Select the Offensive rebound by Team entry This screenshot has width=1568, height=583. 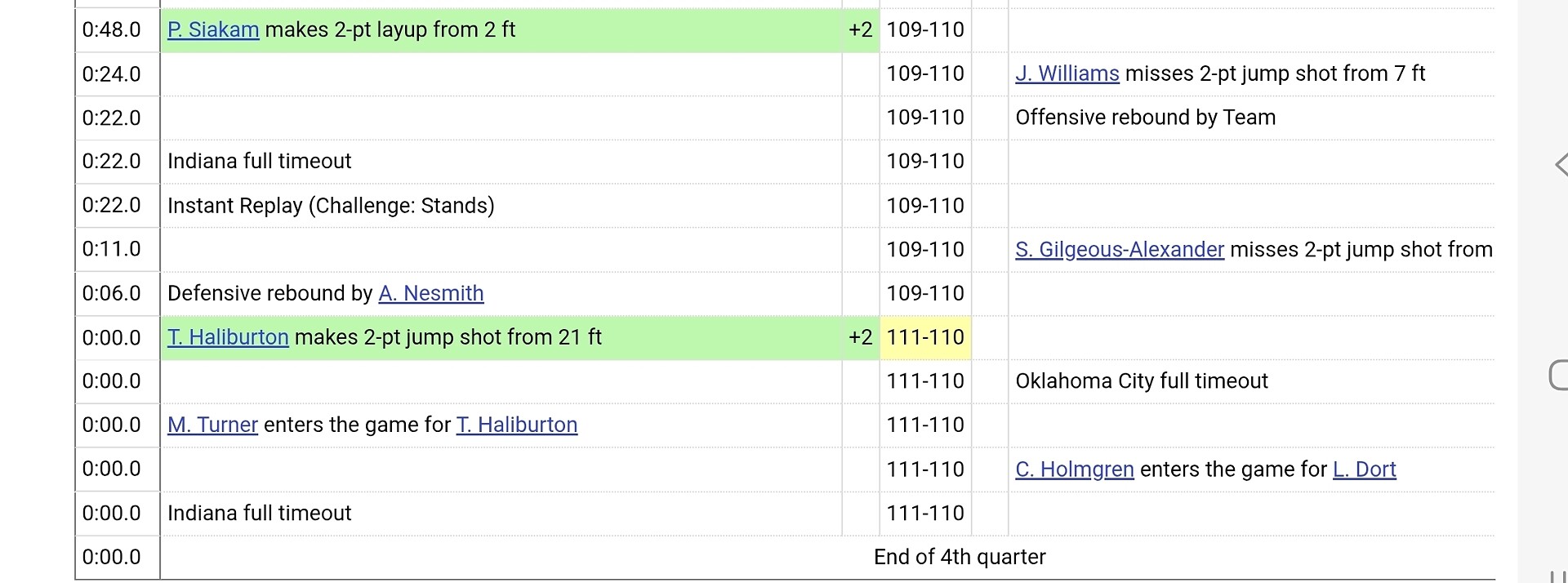(x=1145, y=118)
